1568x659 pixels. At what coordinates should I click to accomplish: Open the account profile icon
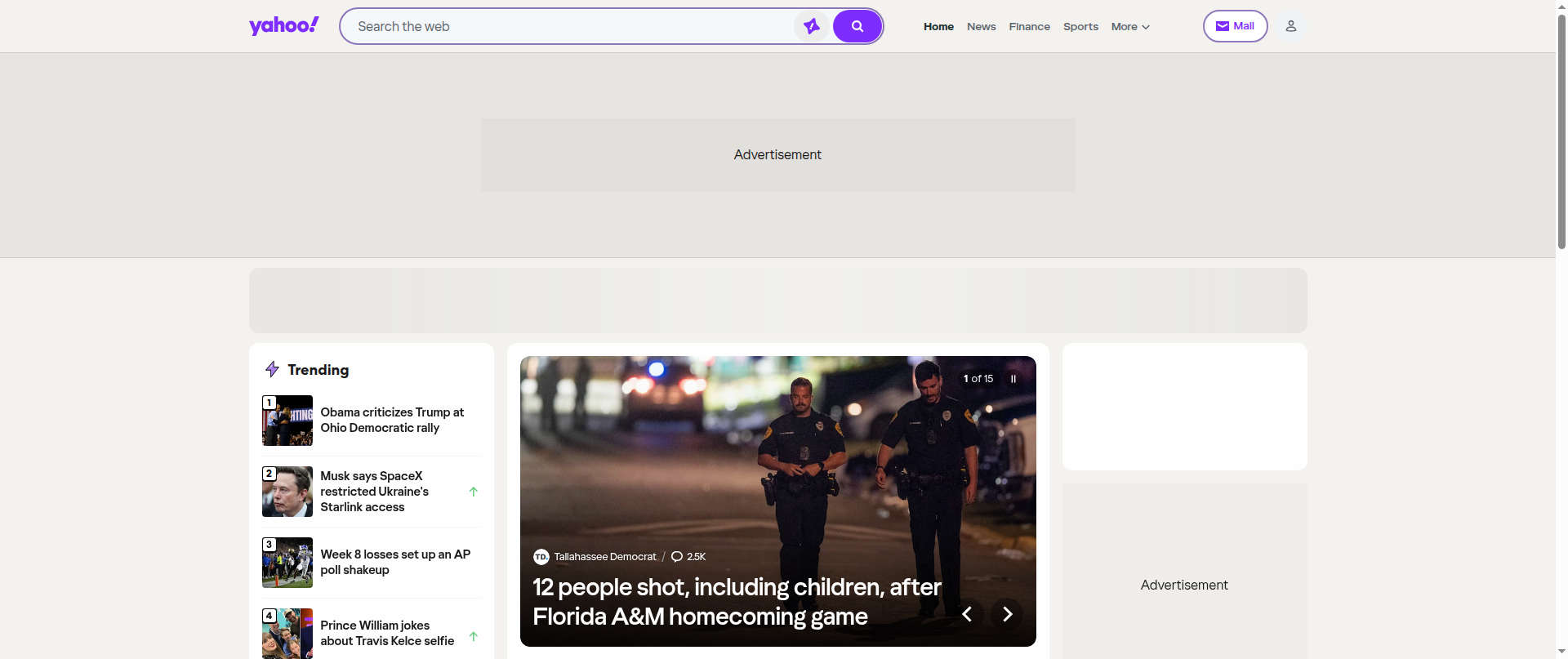[x=1291, y=26]
